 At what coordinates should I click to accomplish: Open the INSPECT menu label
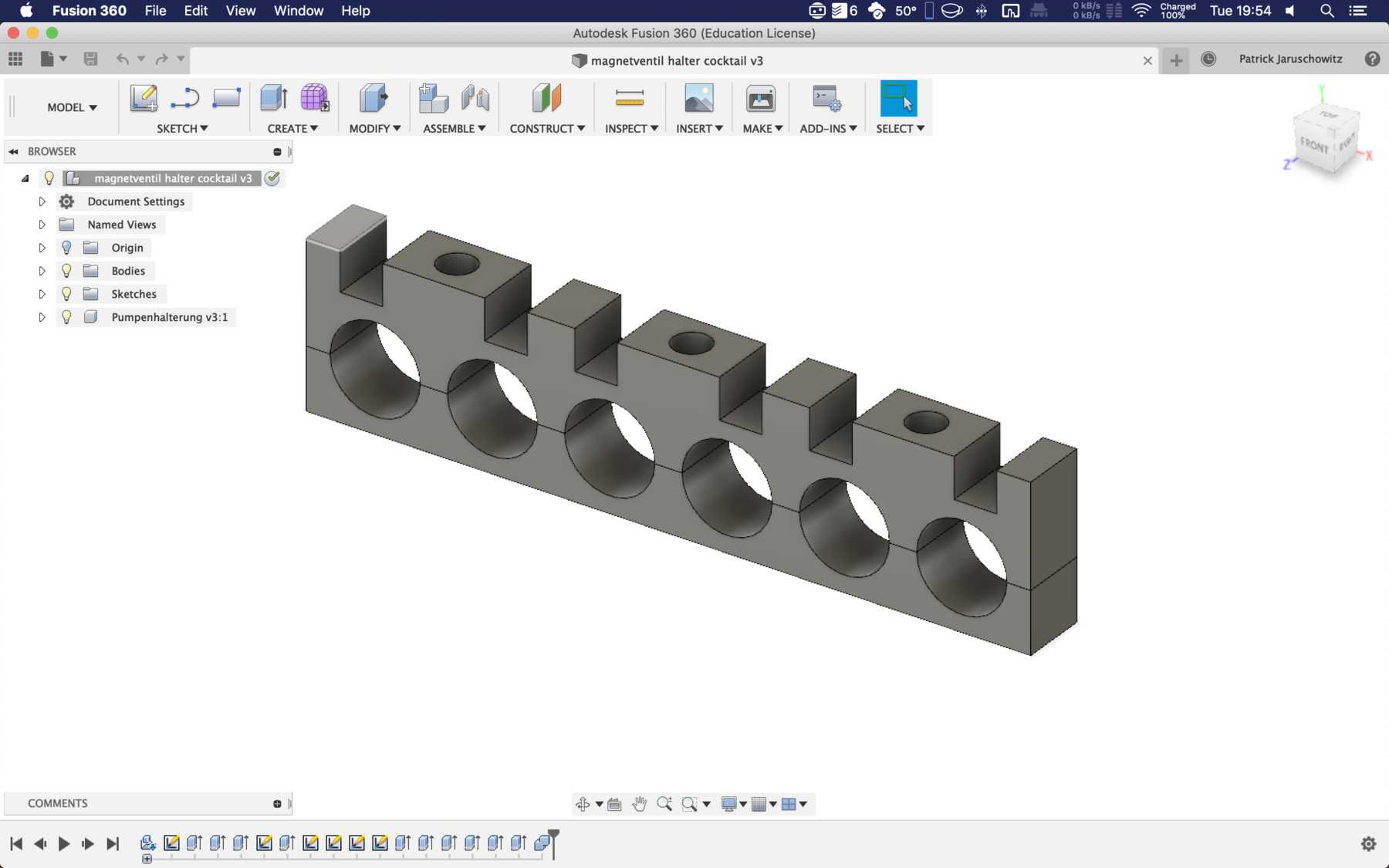pos(631,128)
